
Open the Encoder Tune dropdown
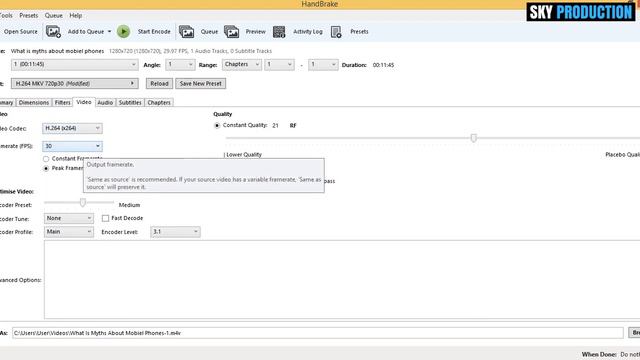[69, 218]
